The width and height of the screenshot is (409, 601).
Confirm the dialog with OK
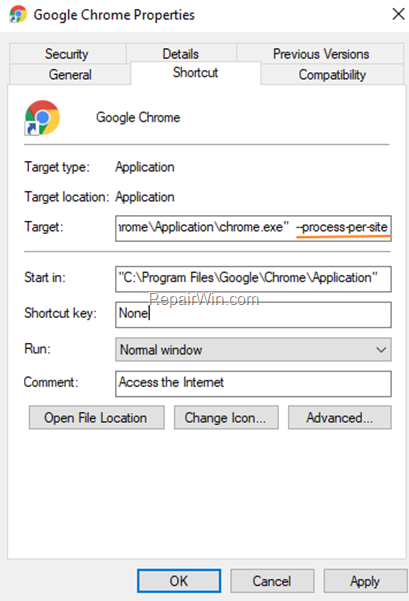pyautogui.click(x=179, y=581)
